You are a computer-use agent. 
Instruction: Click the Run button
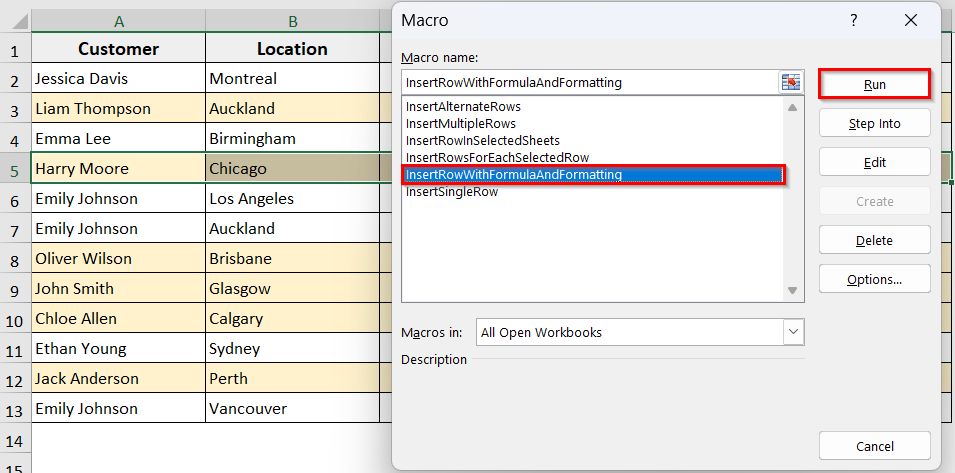[874, 85]
